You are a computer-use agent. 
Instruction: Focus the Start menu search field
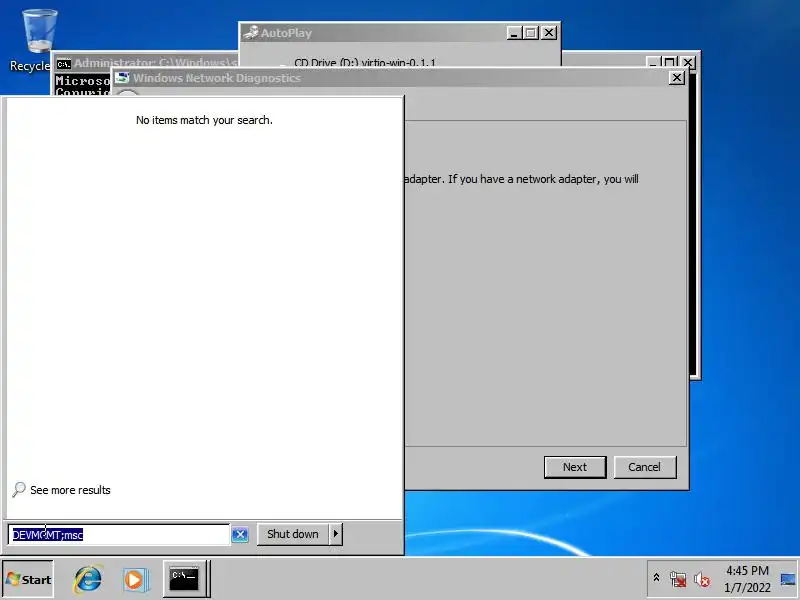click(x=118, y=534)
